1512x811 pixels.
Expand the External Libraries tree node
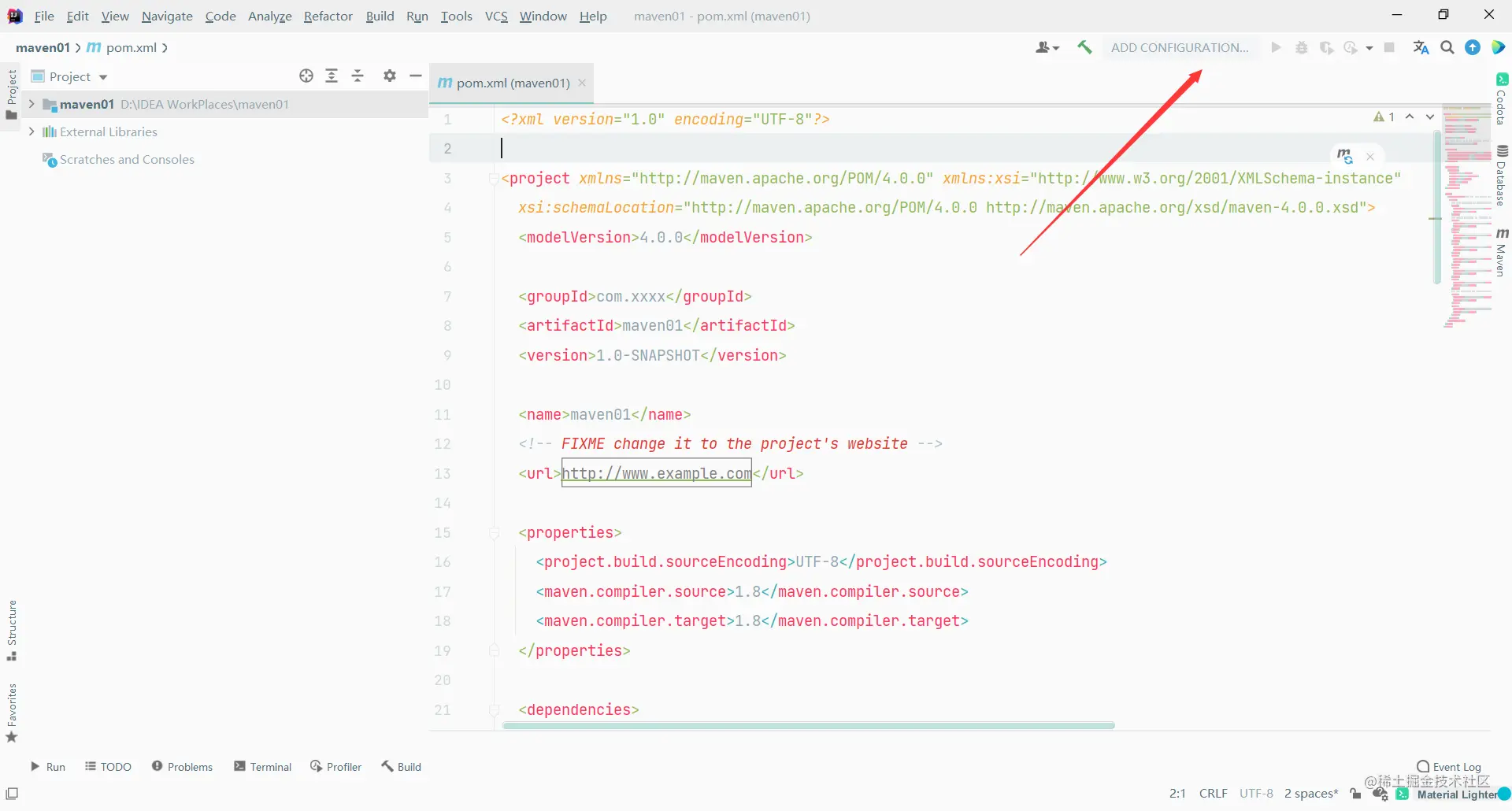pyautogui.click(x=31, y=131)
